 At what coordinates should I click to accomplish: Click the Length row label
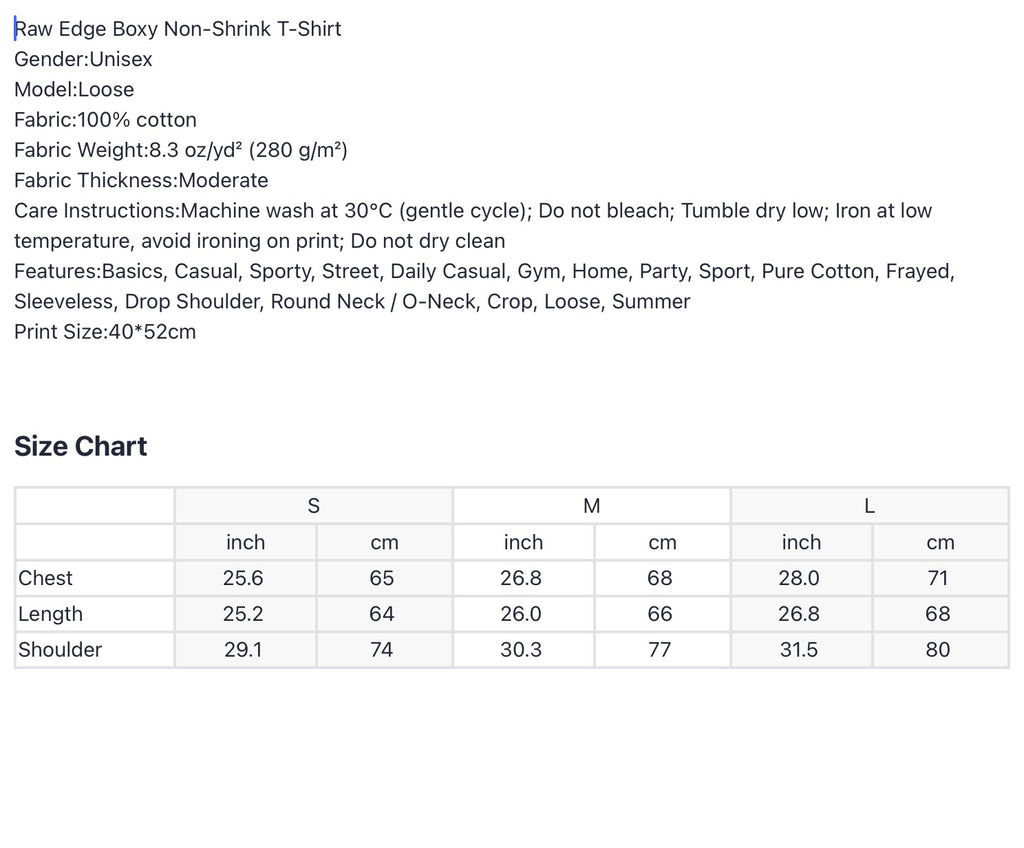click(50, 614)
